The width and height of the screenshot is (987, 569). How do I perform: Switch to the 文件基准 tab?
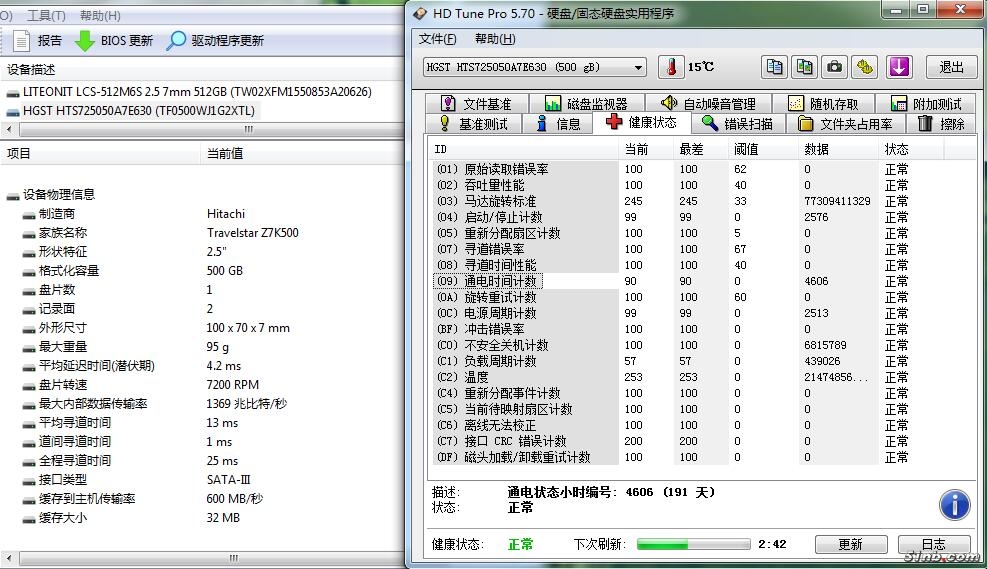pyautogui.click(x=477, y=104)
